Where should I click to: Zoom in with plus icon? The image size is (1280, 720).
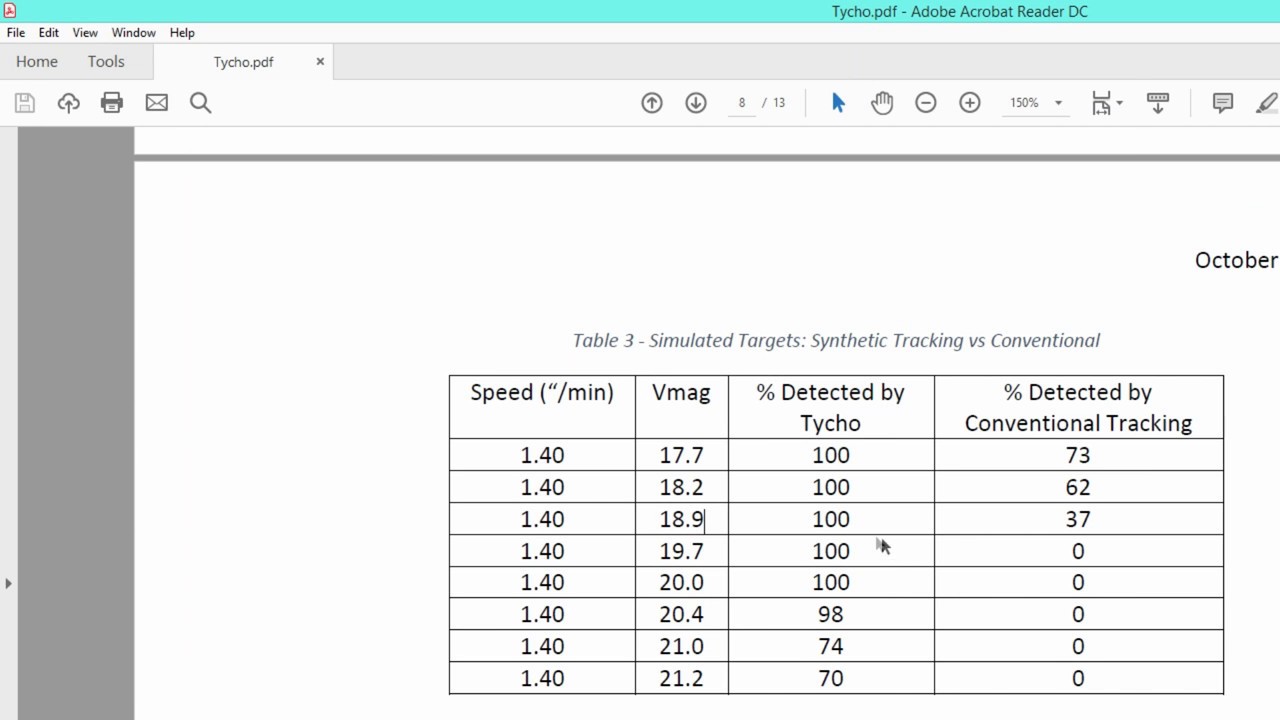[x=970, y=102]
